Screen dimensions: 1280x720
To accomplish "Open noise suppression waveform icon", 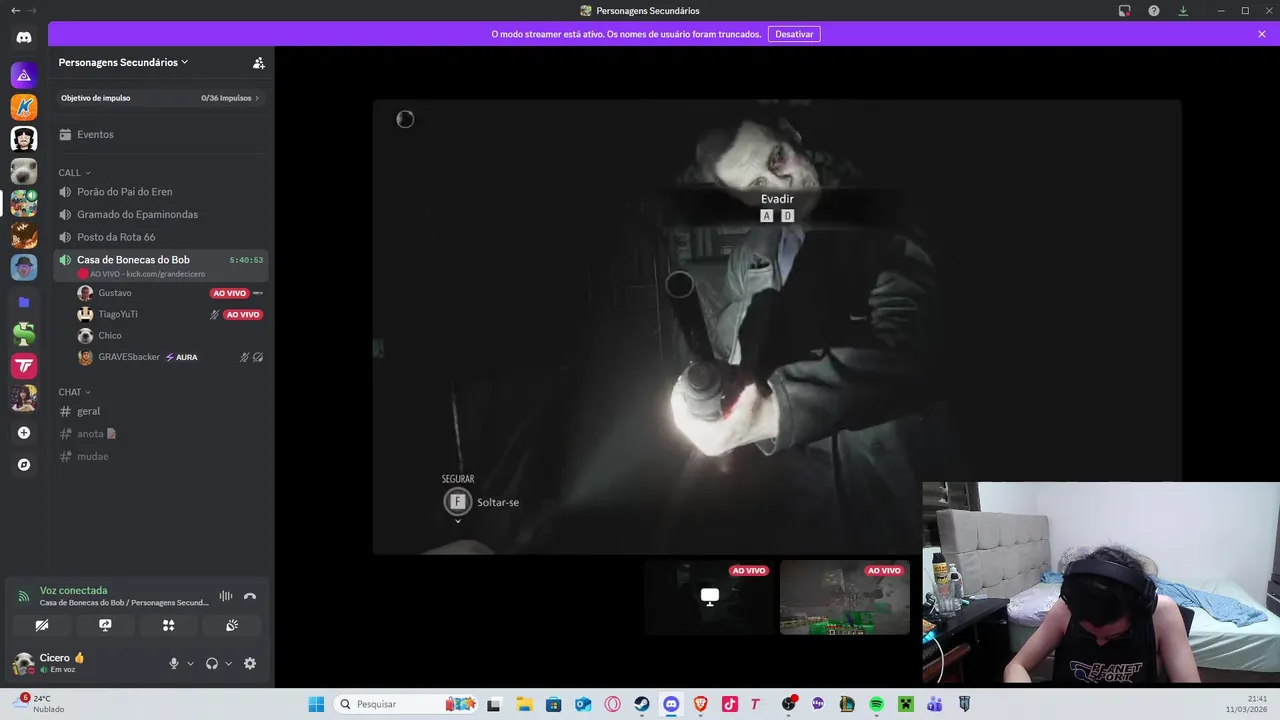I will click(x=226, y=596).
